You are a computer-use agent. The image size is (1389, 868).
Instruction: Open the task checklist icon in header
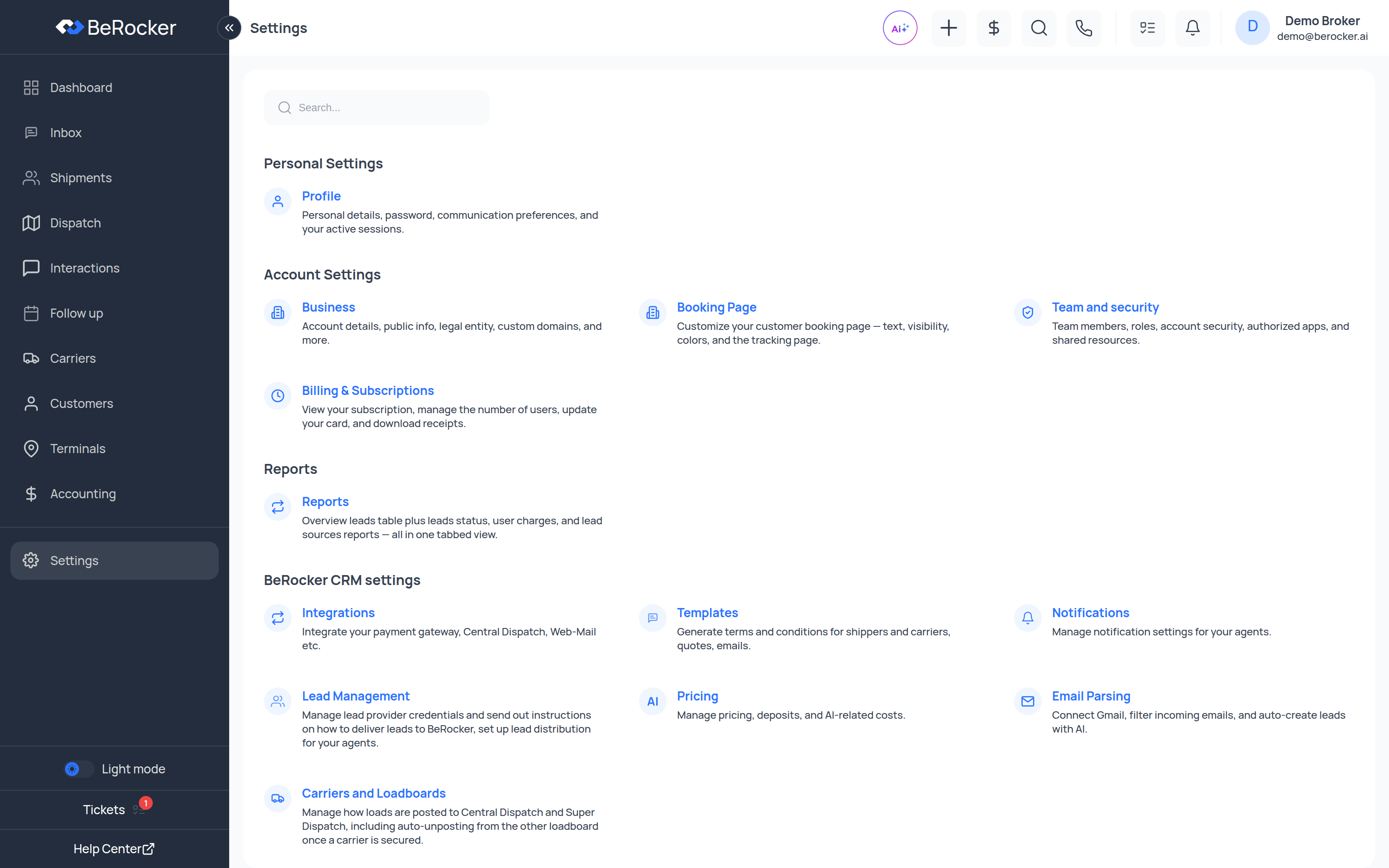pyautogui.click(x=1148, y=27)
